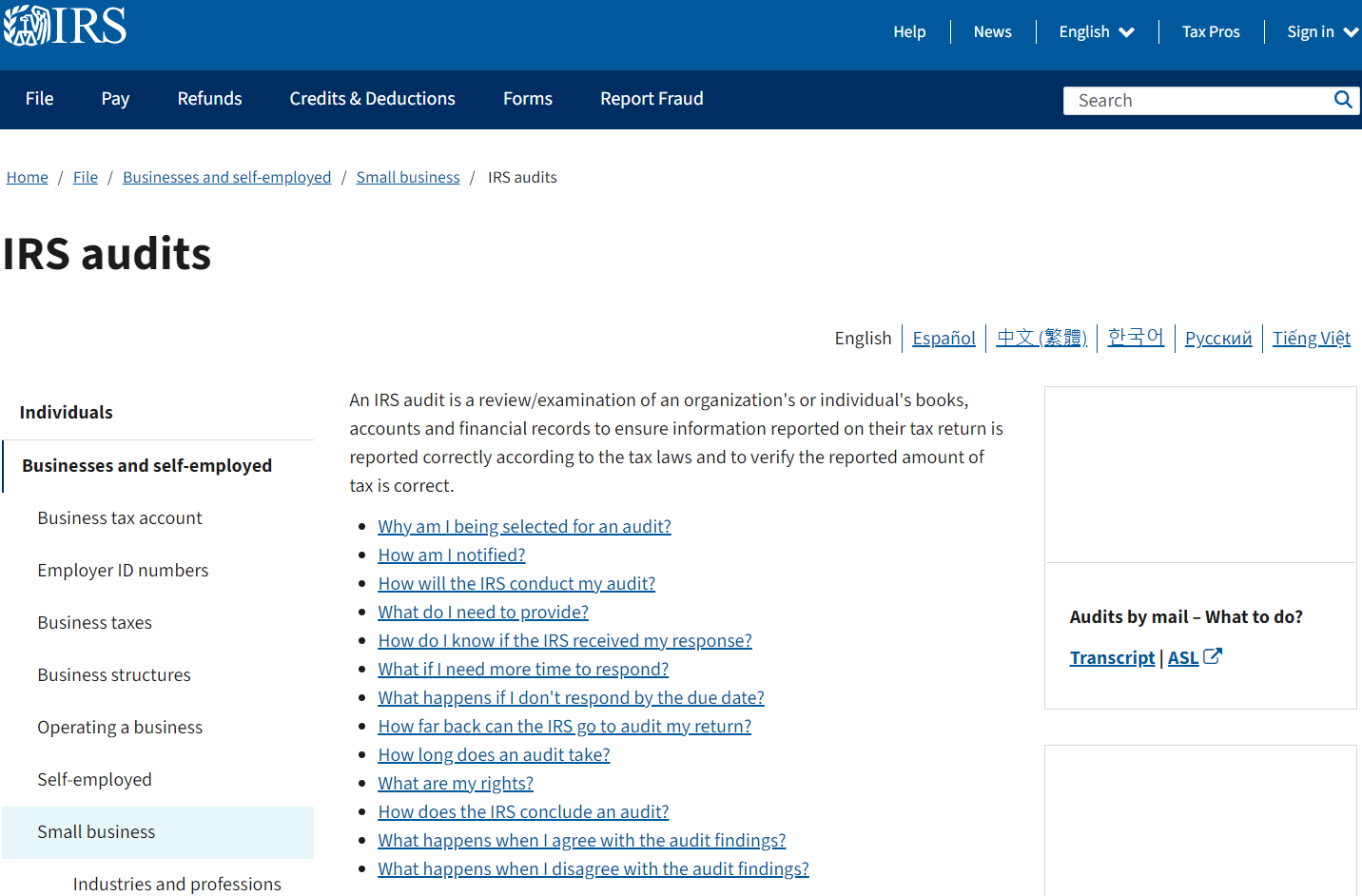The width and height of the screenshot is (1362, 896).
Task: Go to News page
Action: tap(993, 32)
